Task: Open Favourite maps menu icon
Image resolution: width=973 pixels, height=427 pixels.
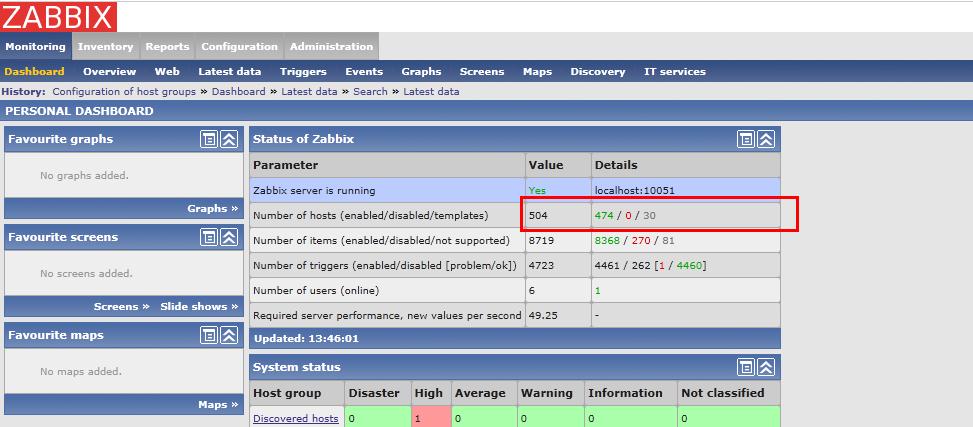Action: pyautogui.click(x=209, y=335)
